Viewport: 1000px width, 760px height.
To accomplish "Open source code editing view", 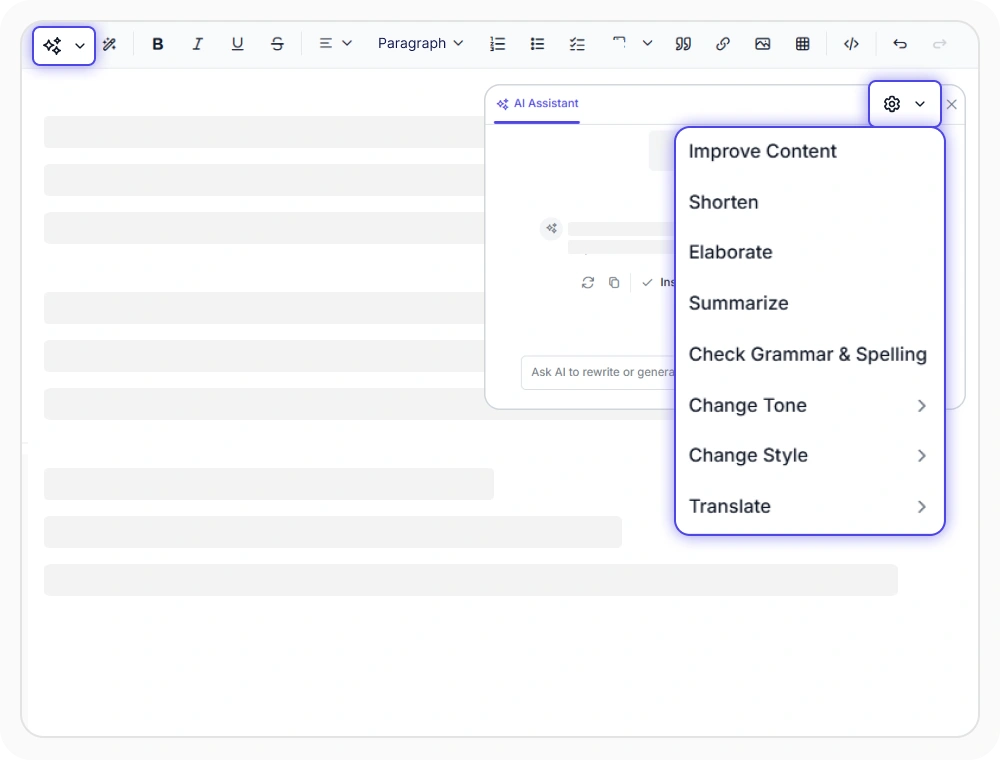I will [851, 44].
